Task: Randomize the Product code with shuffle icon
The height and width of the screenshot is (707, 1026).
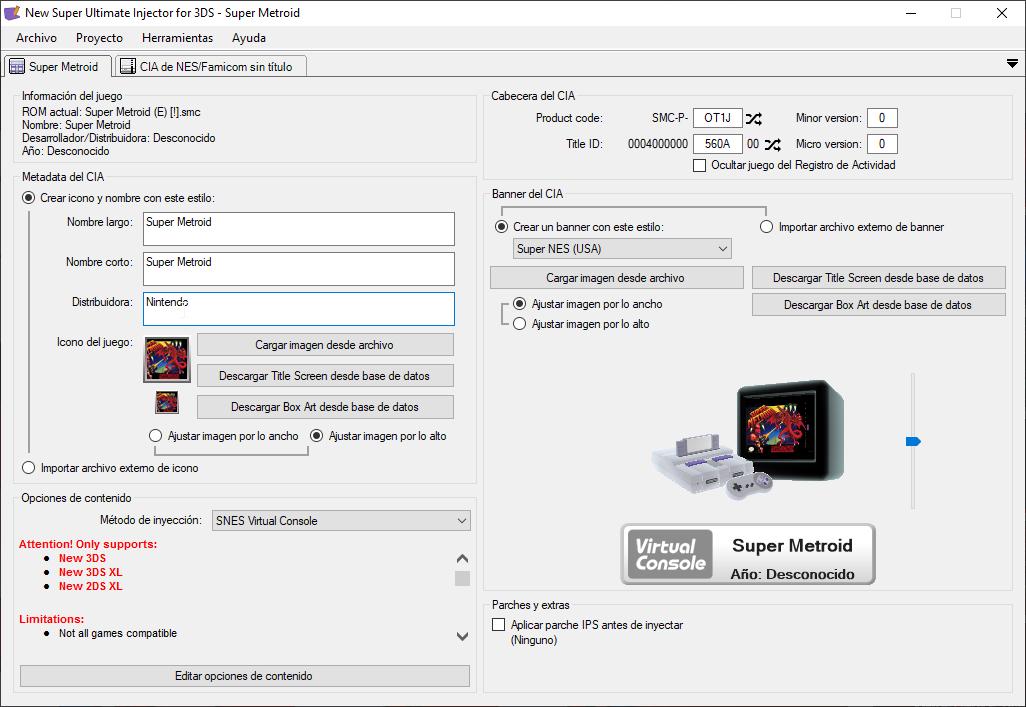Action: click(x=754, y=118)
